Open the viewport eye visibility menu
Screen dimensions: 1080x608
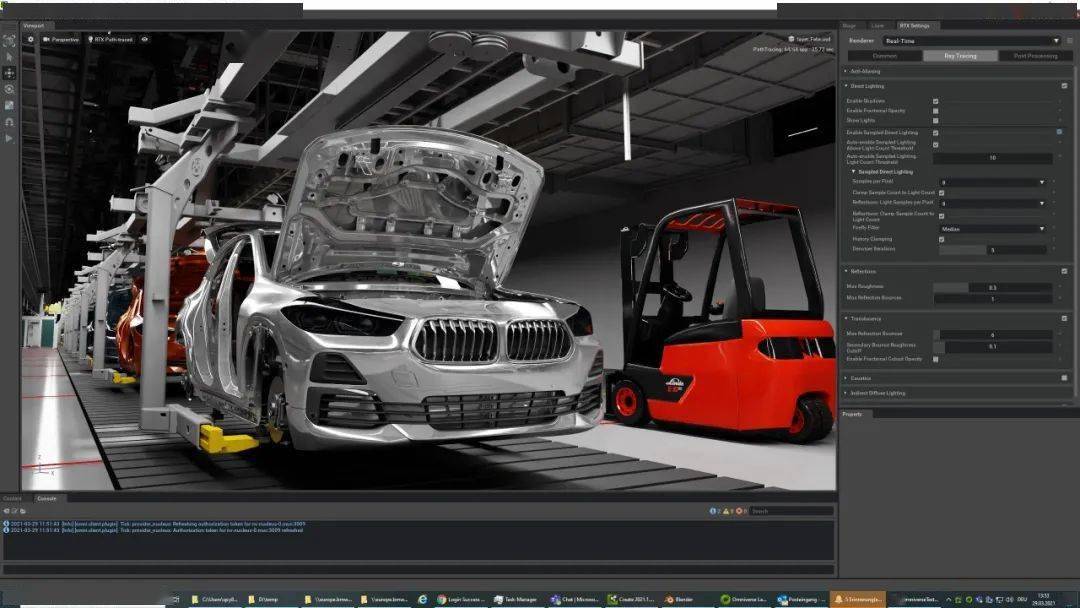[x=145, y=39]
